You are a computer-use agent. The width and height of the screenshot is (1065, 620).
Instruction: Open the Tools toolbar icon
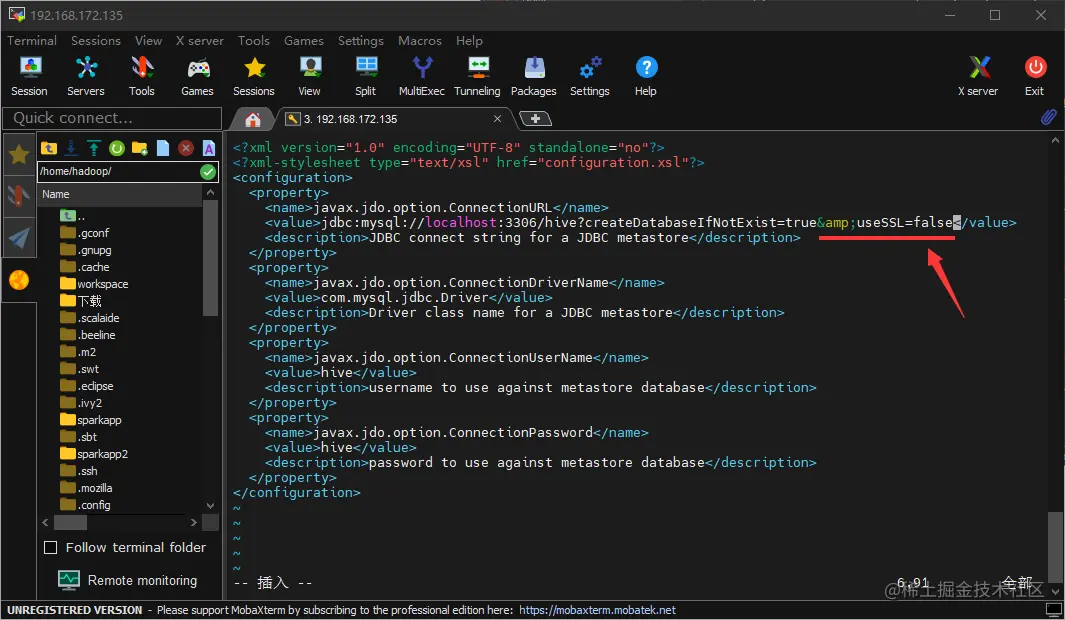click(141, 76)
